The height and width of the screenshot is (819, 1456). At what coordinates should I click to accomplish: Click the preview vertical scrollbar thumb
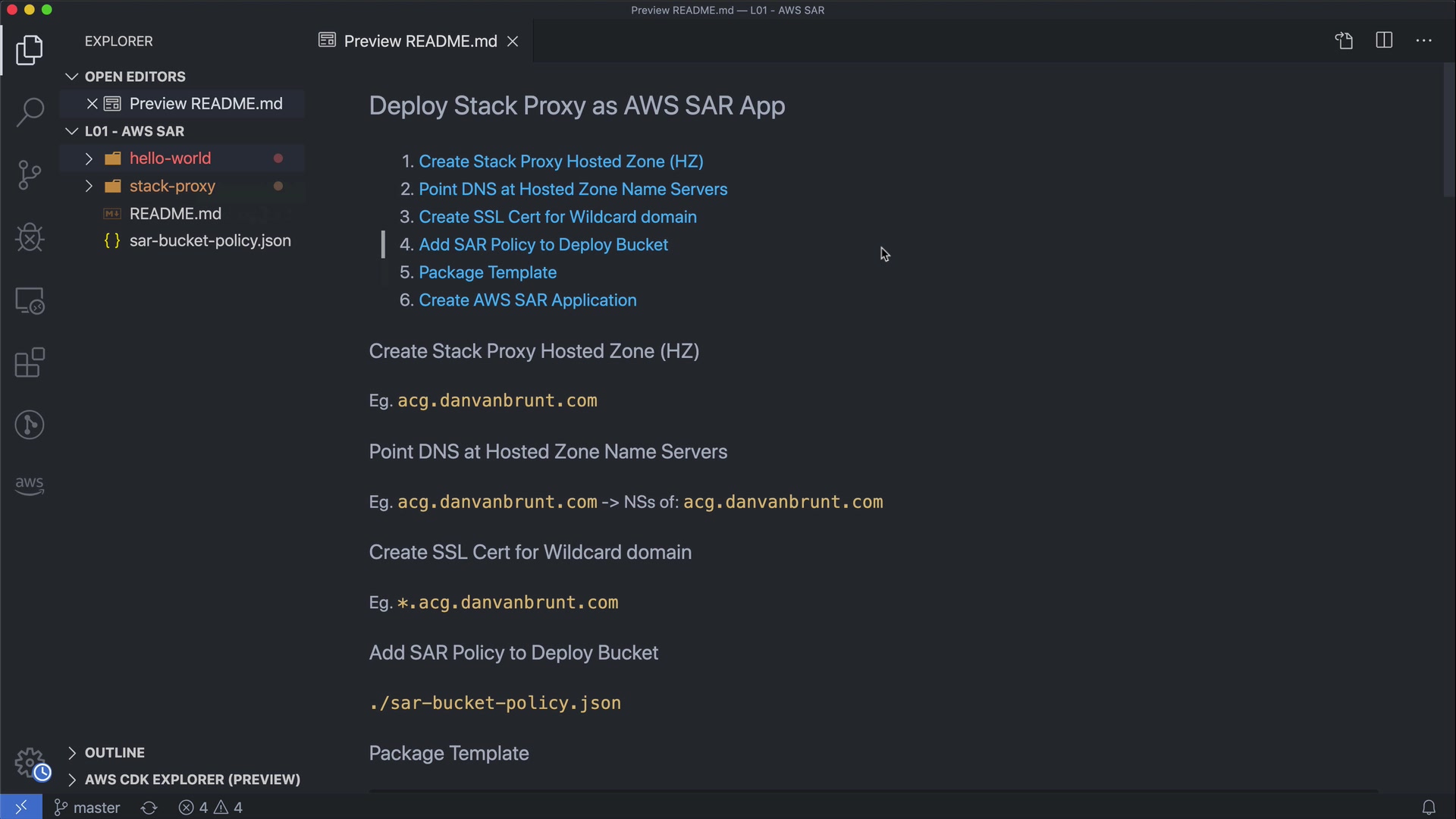(1448, 129)
